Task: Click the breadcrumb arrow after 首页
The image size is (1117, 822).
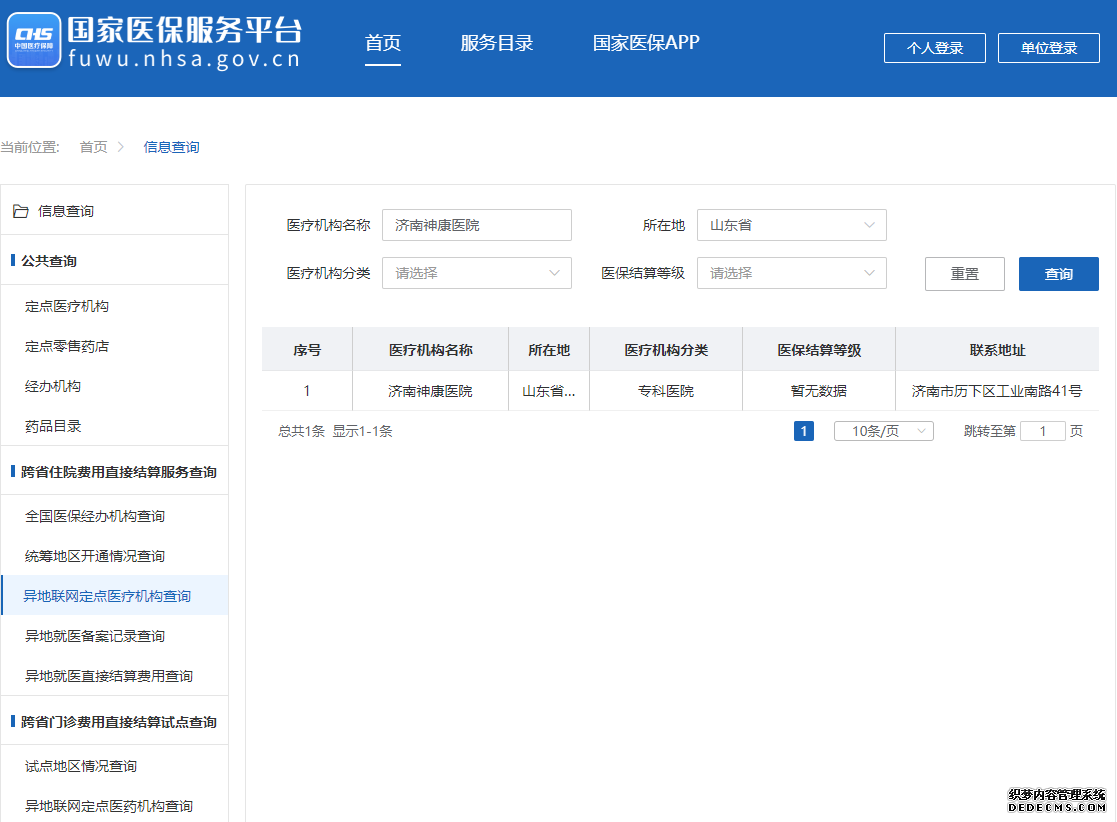Action: tap(120, 147)
